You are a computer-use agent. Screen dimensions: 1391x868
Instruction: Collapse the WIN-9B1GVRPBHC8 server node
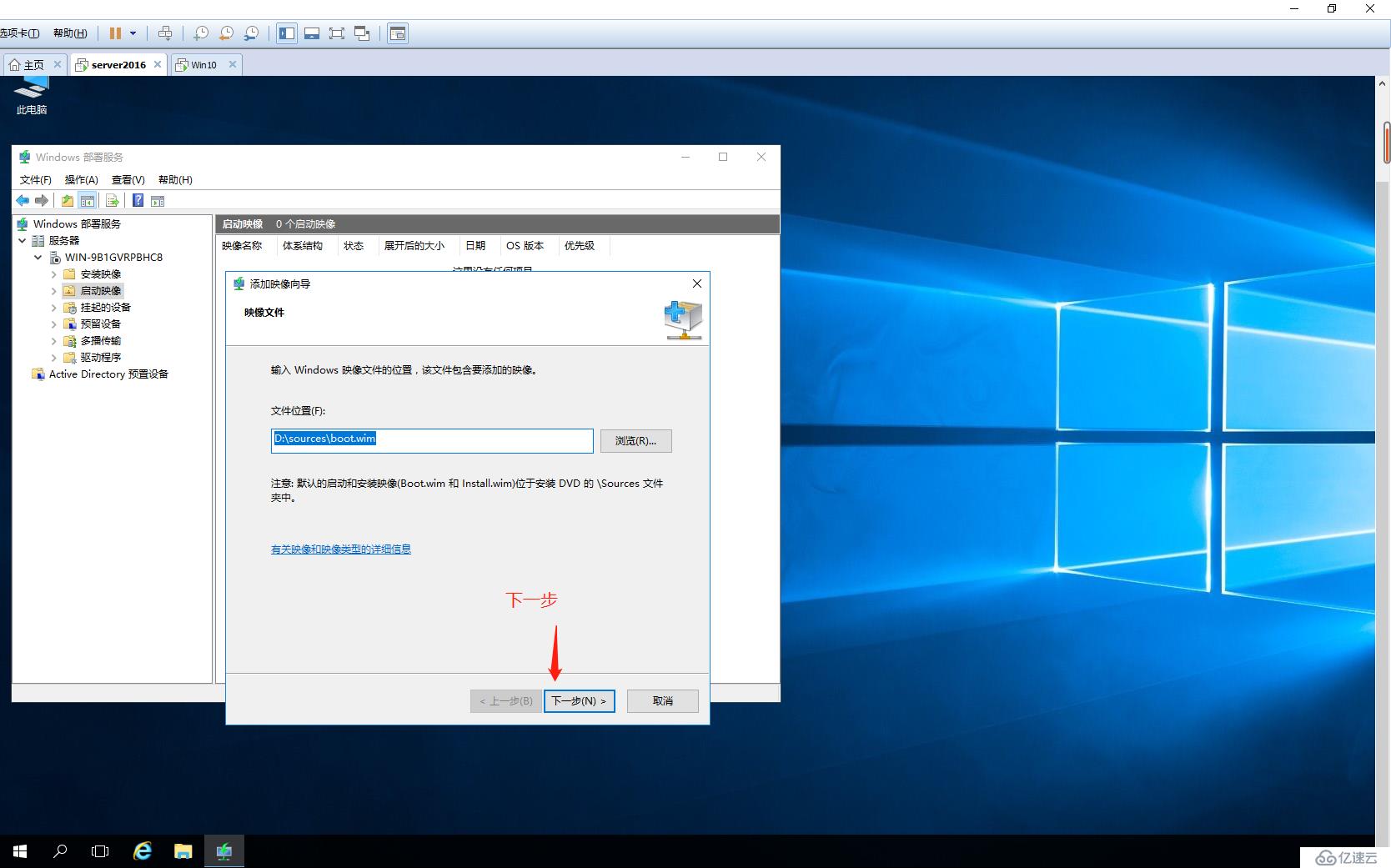click(x=38, y=257)
